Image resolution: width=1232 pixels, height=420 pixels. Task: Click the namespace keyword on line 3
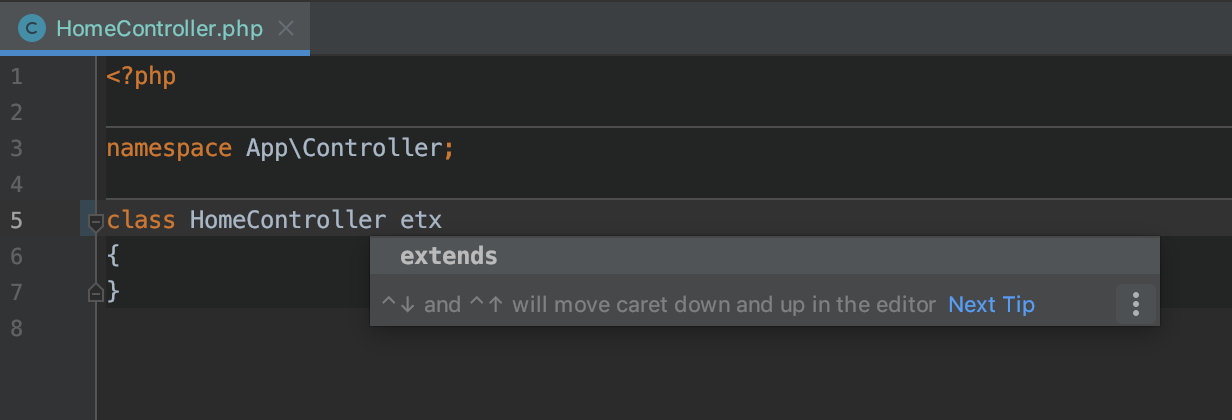pos(169,149)
